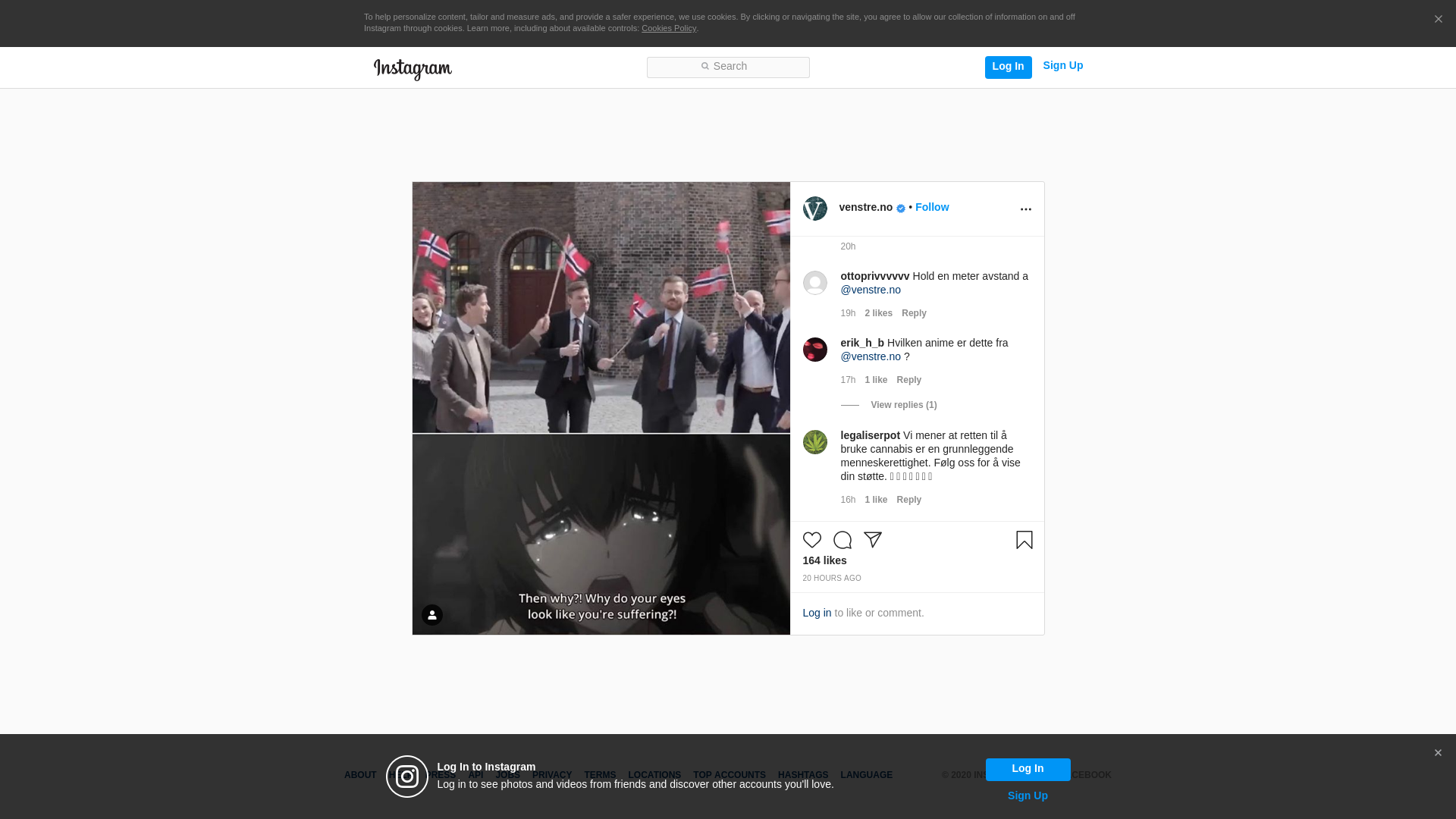Screen dimensions: 1456x819
Task: Click the top Log In button
Action: (x=1009, y=67)
